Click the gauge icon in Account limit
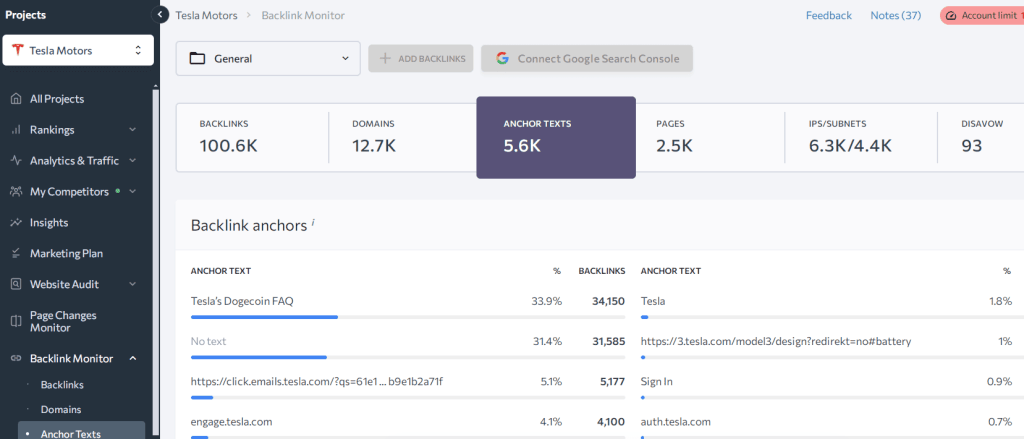The width and height of the screenshot is (1024, 439). (x=951, y=15)
